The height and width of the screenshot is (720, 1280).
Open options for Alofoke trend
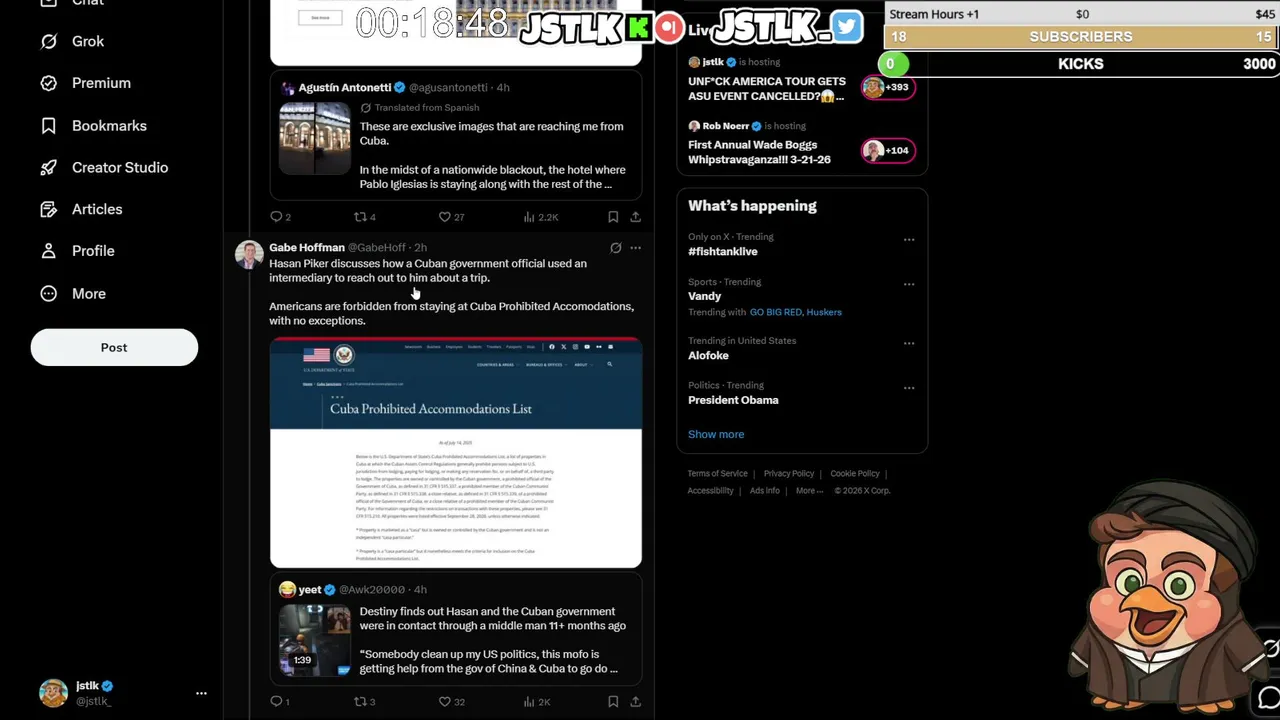(x=909, y=343)
